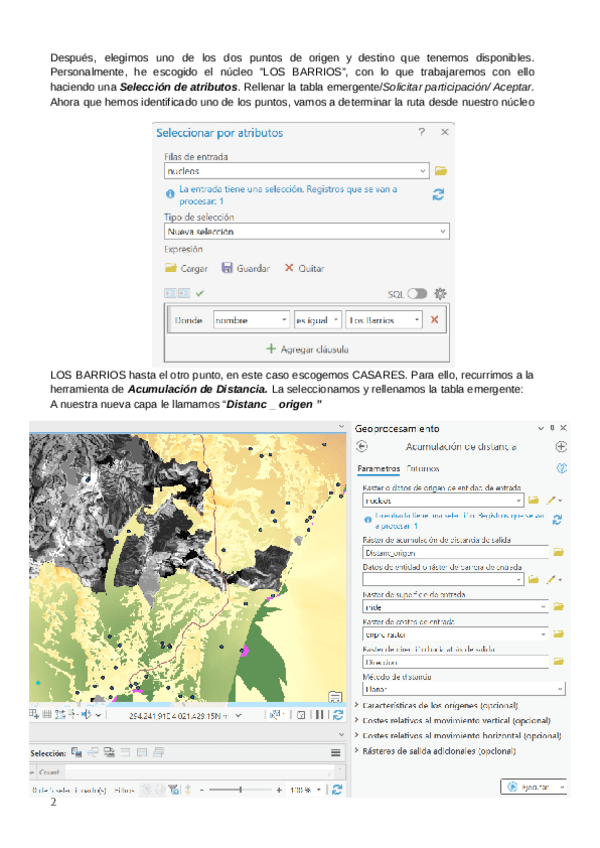The width and height of the screenshot is (600, 848).
Task: Toggle SQL mode switch on
Action: [417, 294]
